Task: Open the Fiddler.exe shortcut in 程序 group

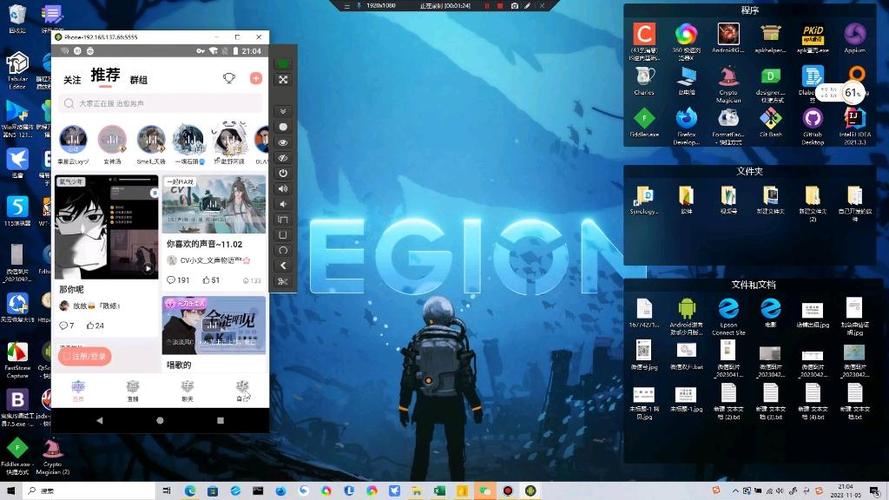Action: (644, 122)
